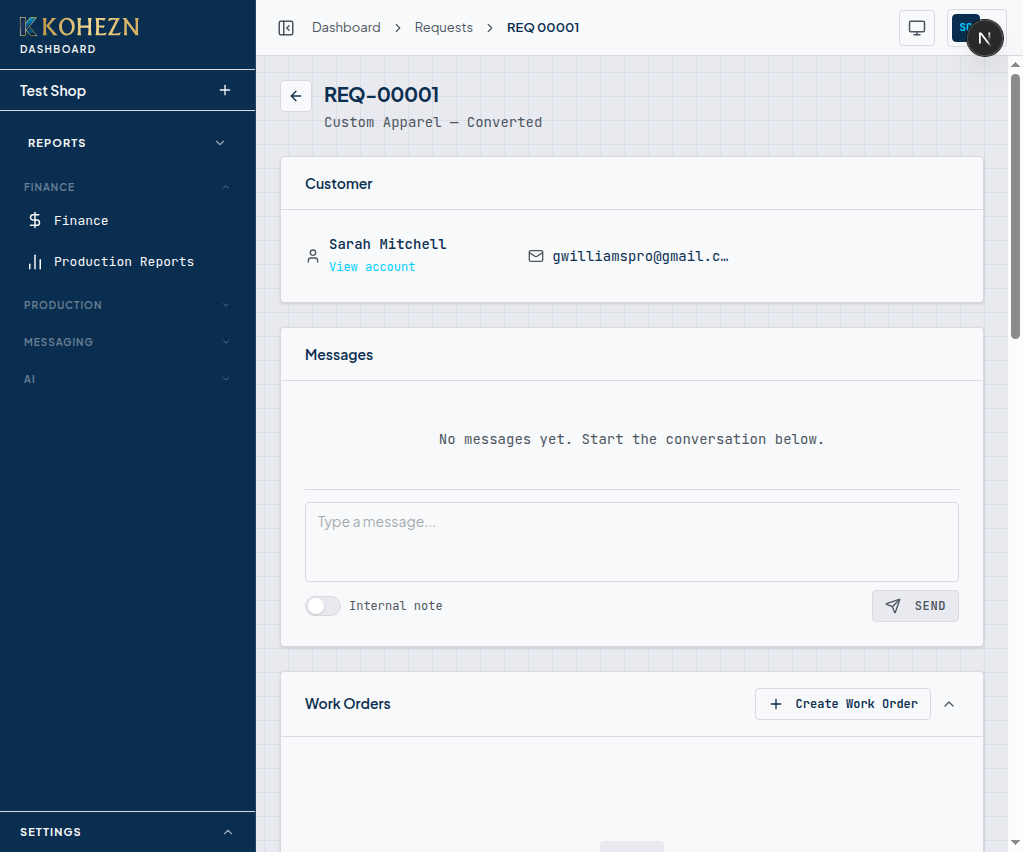Screen dimensions: 1023x852
Task: Click the Custom Apparel — Converted subtitle
Action: pyautogui.click(x=433, y=122)
